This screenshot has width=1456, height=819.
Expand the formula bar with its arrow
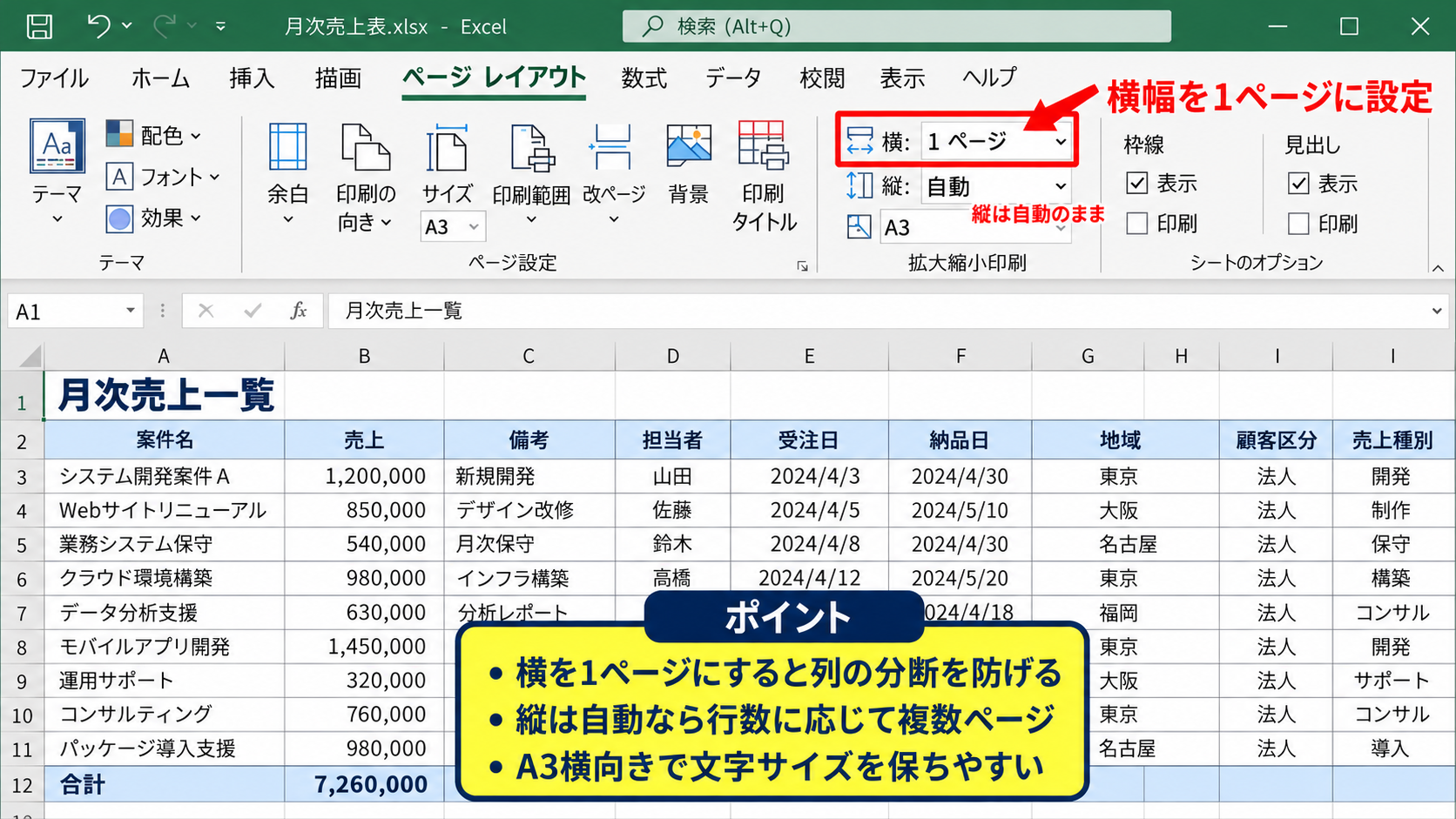[x=1437, y=311]
